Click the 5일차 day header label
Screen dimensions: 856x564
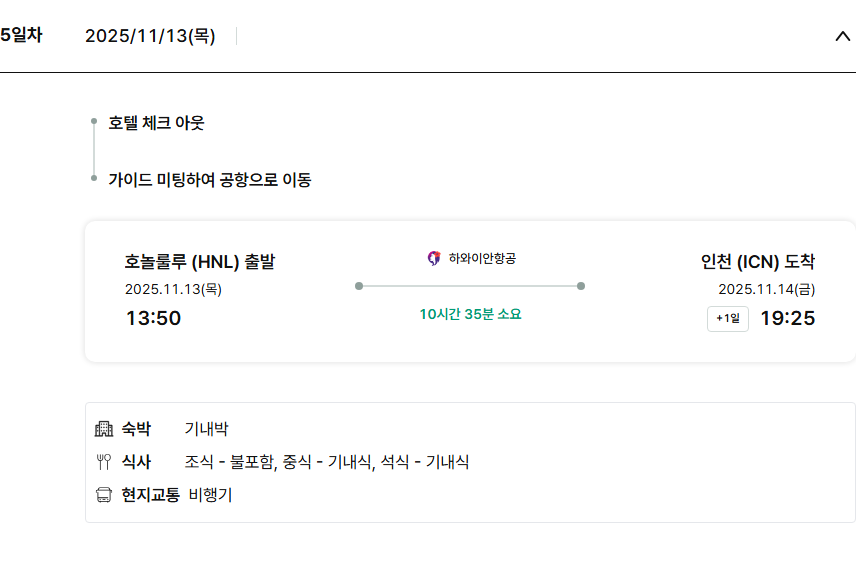click(21, 36)
